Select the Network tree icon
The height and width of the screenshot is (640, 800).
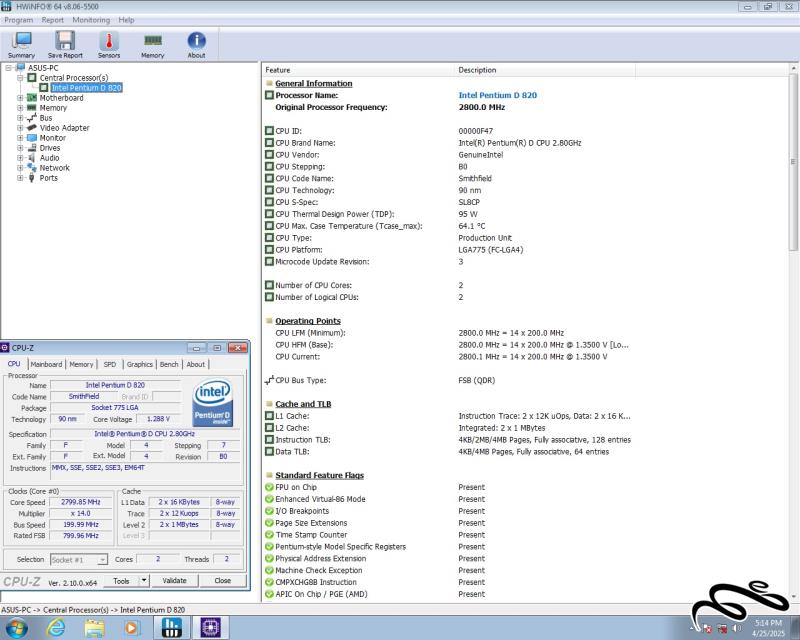[32, 168]
